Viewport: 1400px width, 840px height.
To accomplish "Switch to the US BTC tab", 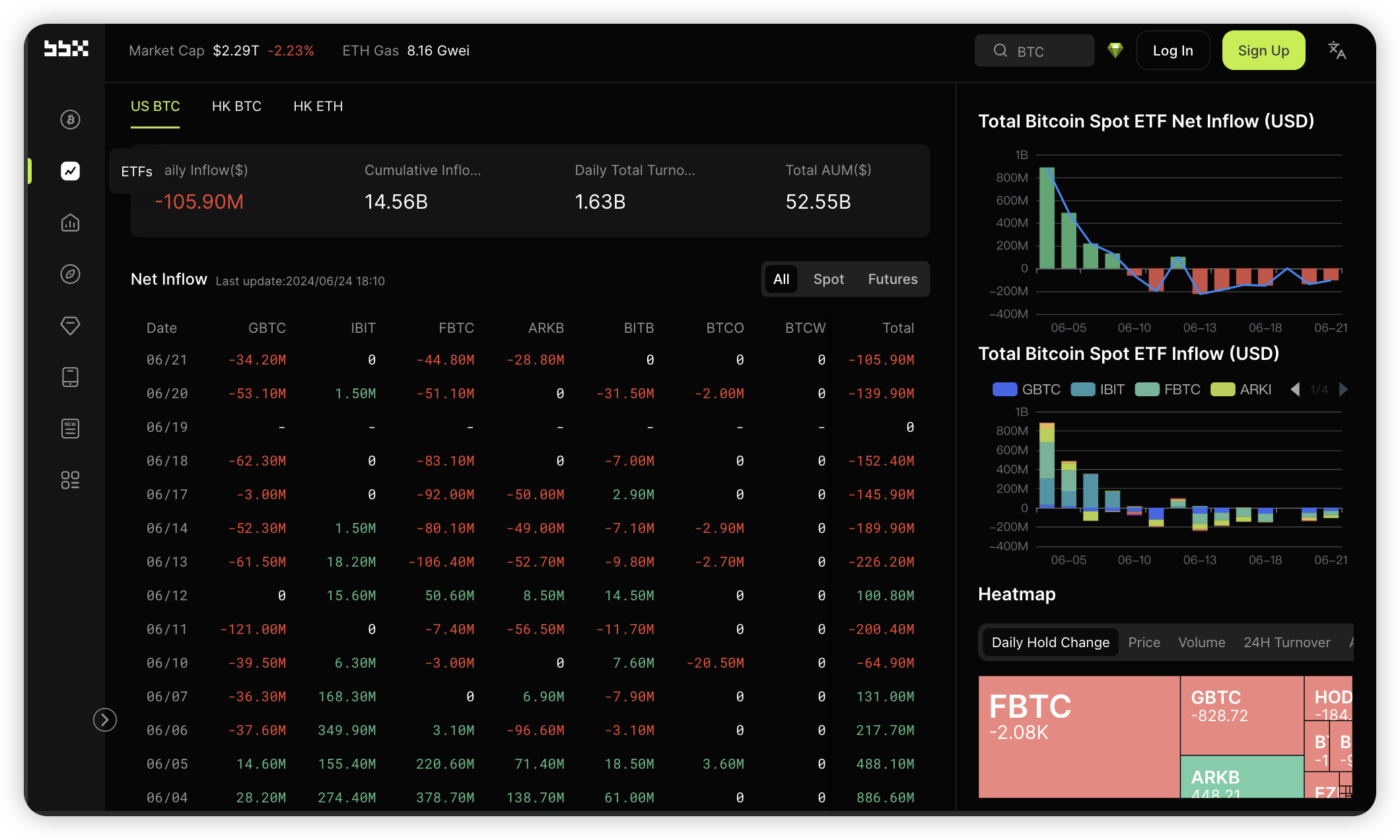I will coord(155,106).
